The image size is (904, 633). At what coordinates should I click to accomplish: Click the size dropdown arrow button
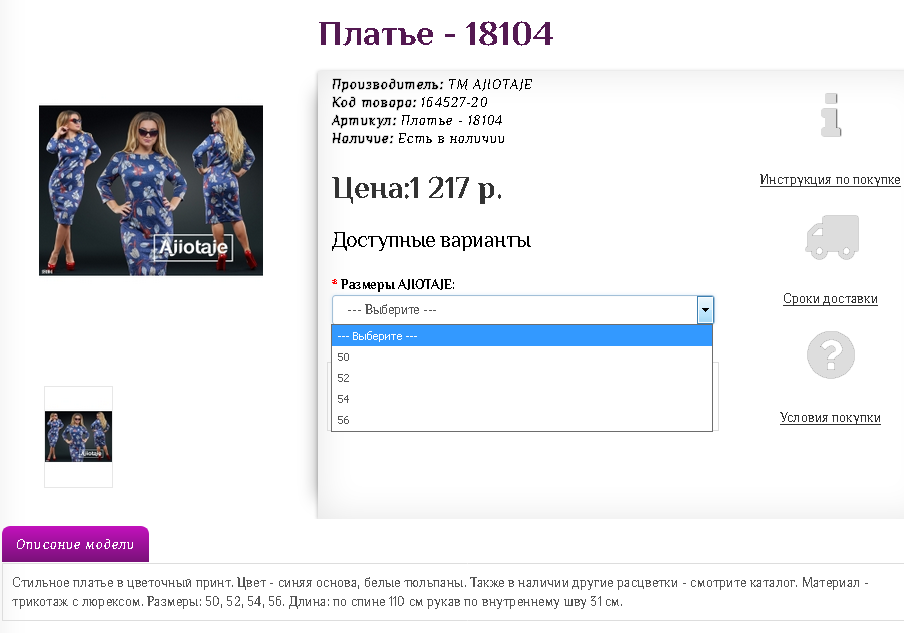705,310
